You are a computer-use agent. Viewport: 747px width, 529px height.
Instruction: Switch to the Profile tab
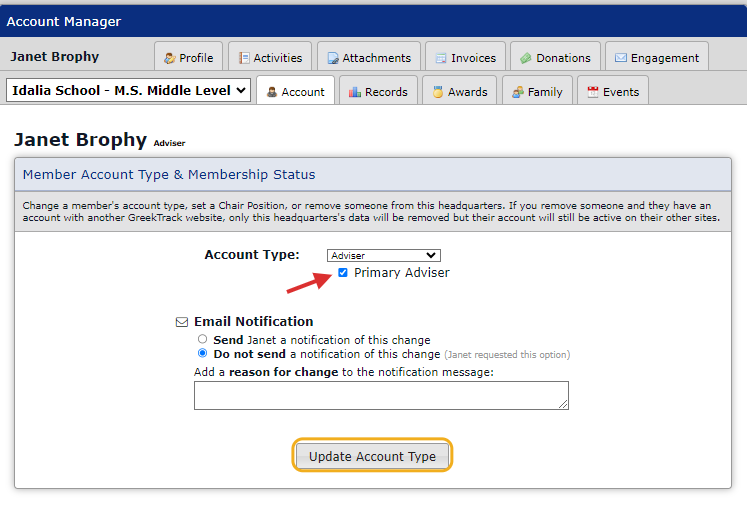coord(189,58)
